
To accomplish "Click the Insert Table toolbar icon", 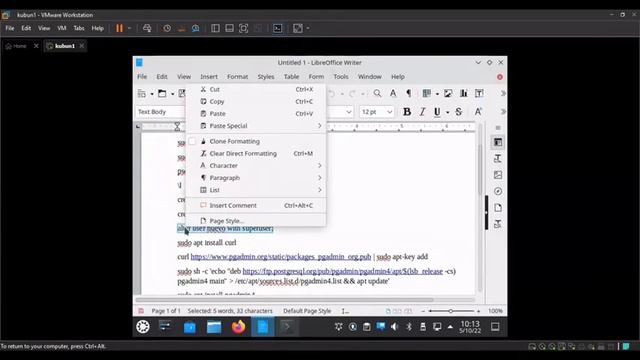I will (427, 93).
